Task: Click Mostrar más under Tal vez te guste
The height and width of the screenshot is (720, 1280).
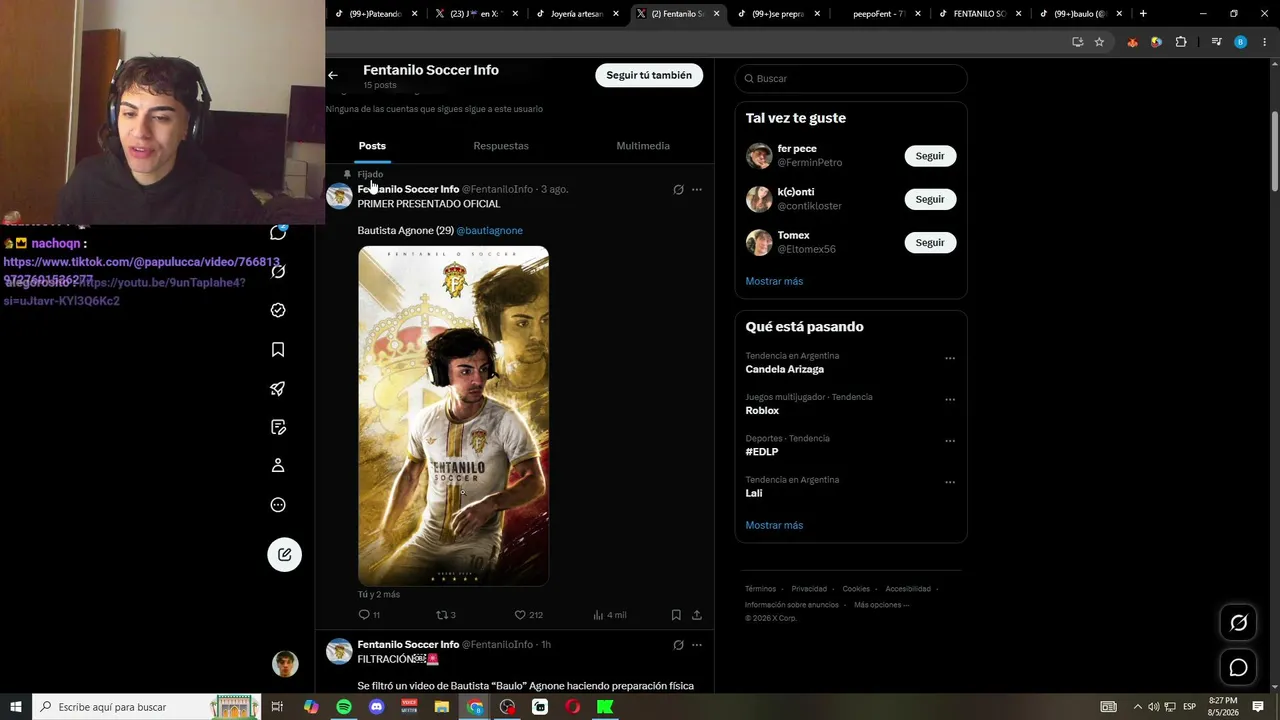Action: click(774, 281)
